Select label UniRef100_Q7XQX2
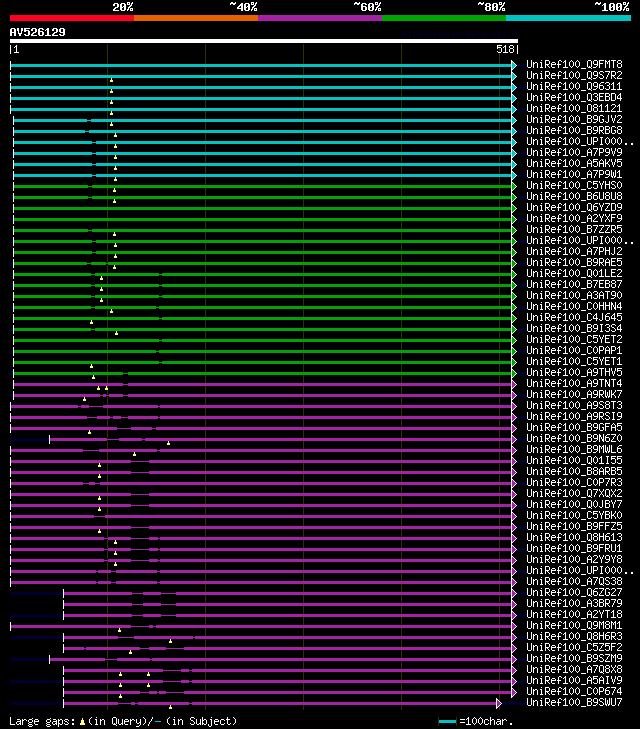 pos(574,493)
